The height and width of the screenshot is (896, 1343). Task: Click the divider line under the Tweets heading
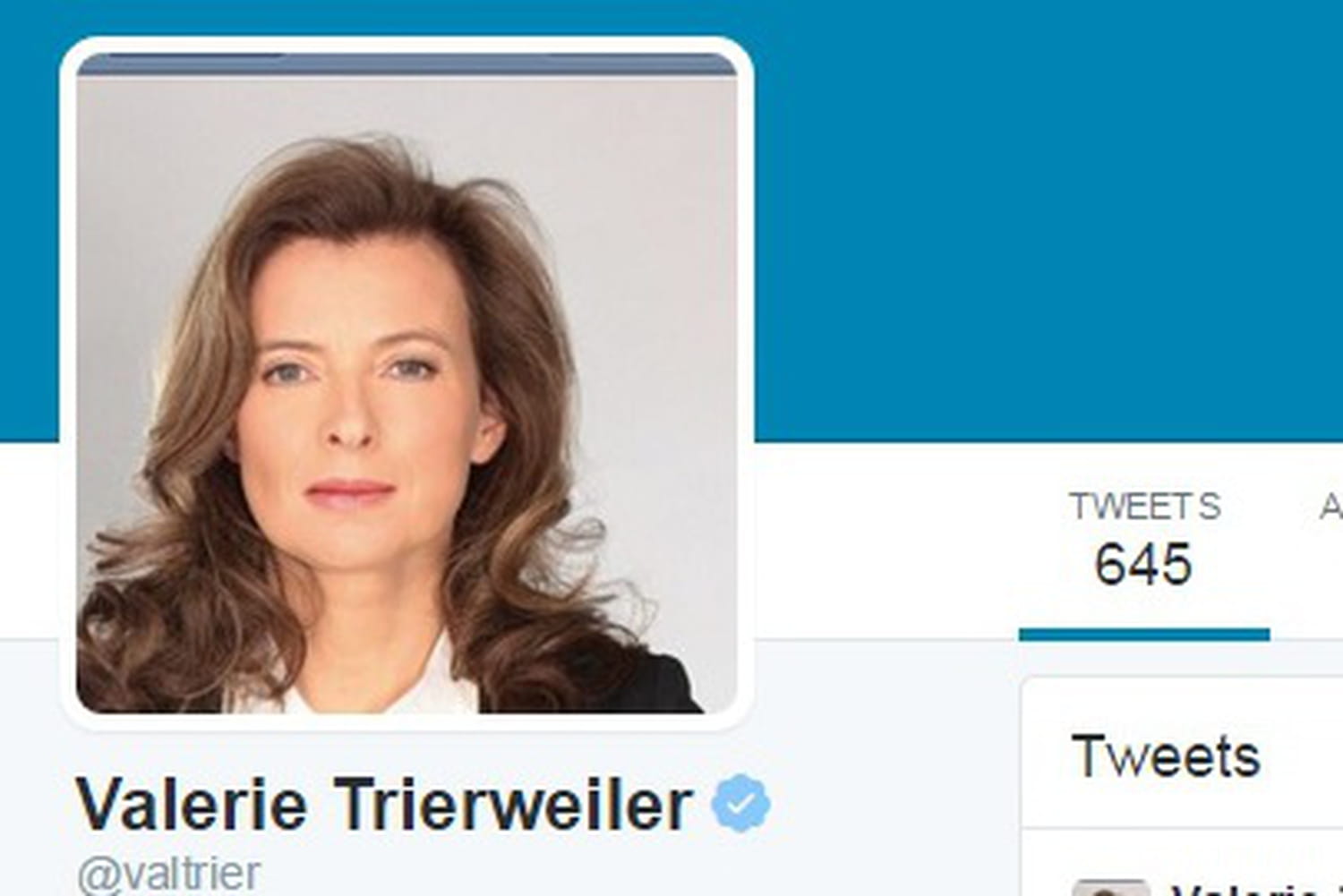coord(1182,829)
